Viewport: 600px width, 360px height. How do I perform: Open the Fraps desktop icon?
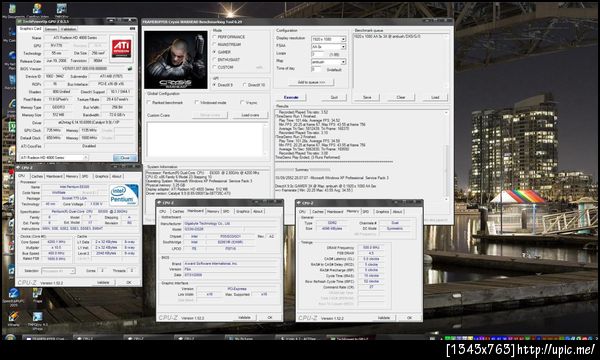[37, 295]
